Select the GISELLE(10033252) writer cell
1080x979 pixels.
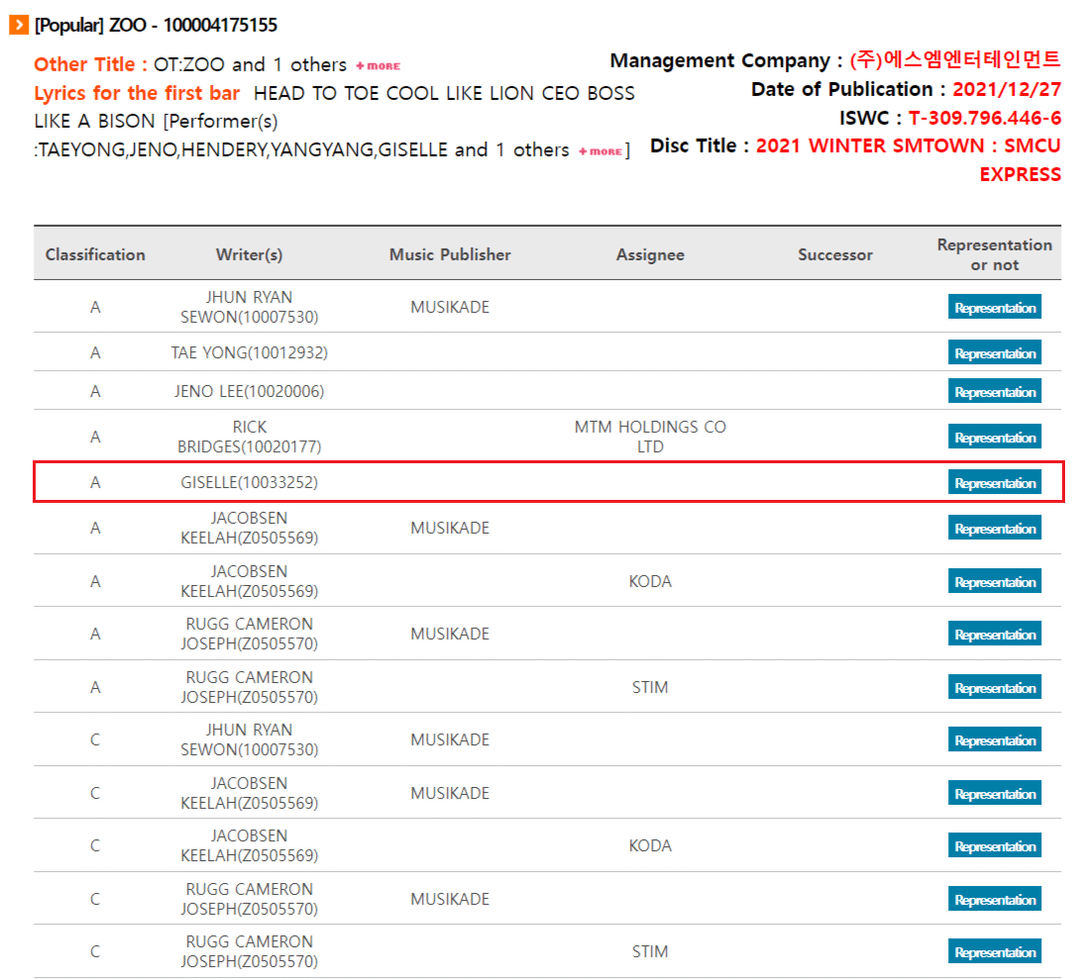tap(249, 483)
